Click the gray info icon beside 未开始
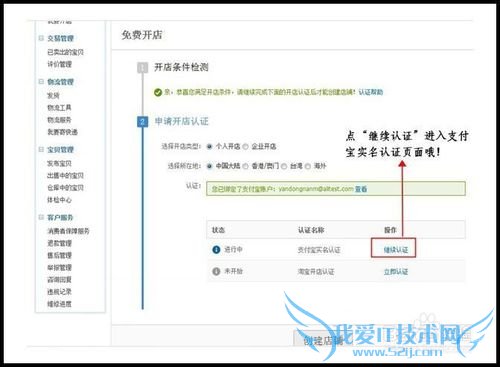Screen dimensions: 500x367 coord(216,271)
